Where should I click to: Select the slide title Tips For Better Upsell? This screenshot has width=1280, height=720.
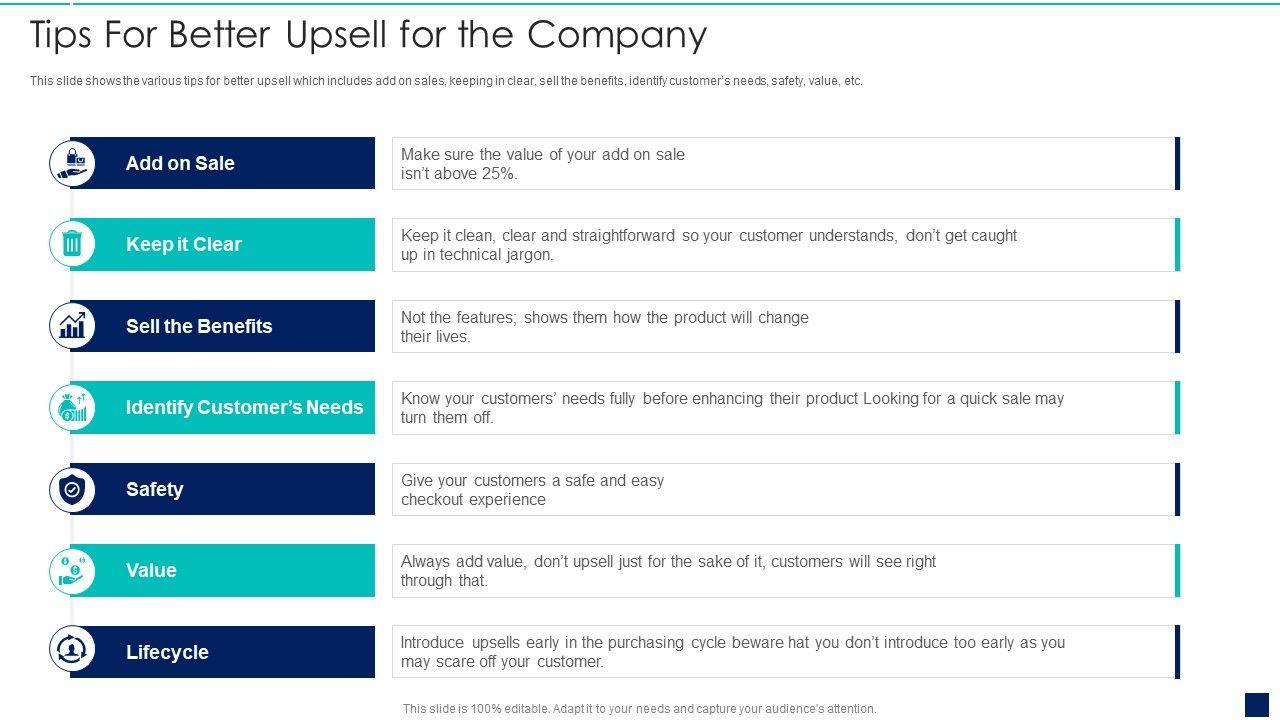pyautogui.click(x=368, y=34)
